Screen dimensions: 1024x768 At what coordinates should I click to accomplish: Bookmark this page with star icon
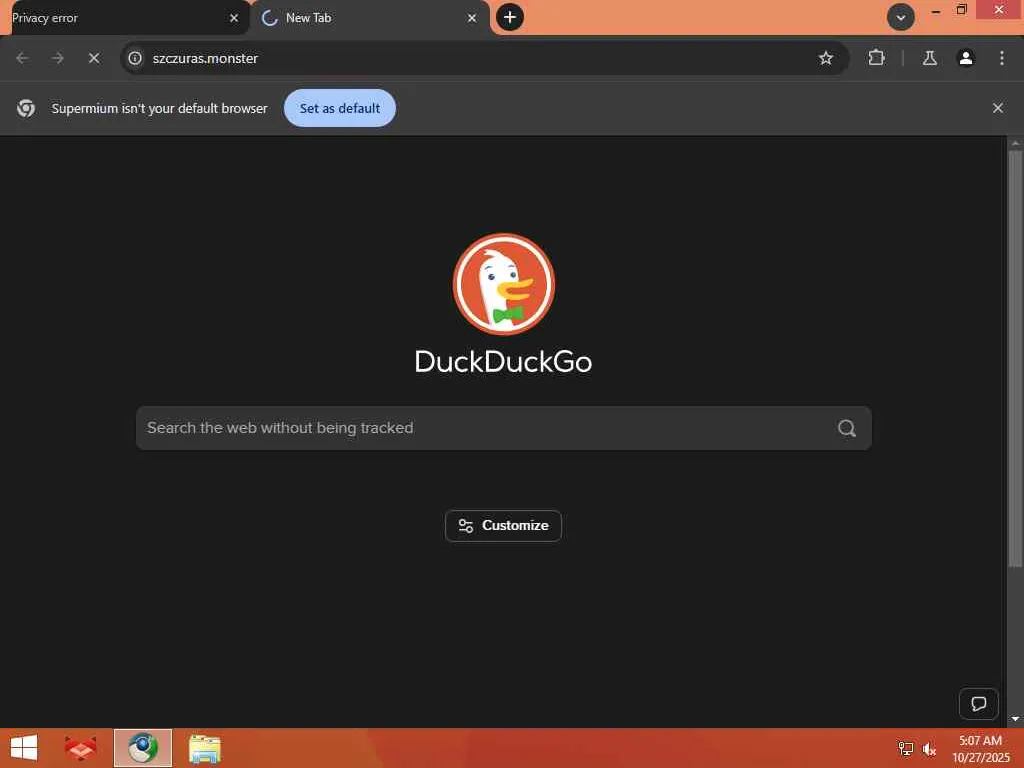[x=825, y=58]
